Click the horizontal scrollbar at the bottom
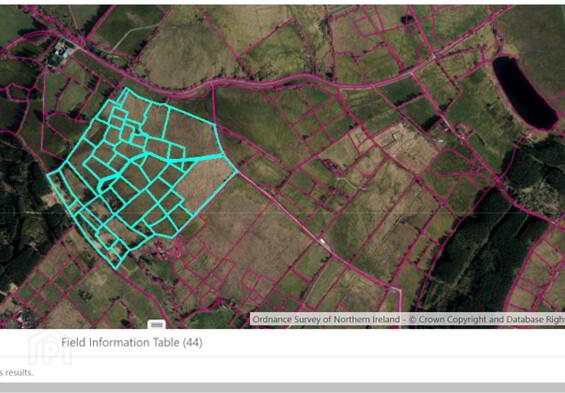565x393 pixels. [x=282, y=388]
